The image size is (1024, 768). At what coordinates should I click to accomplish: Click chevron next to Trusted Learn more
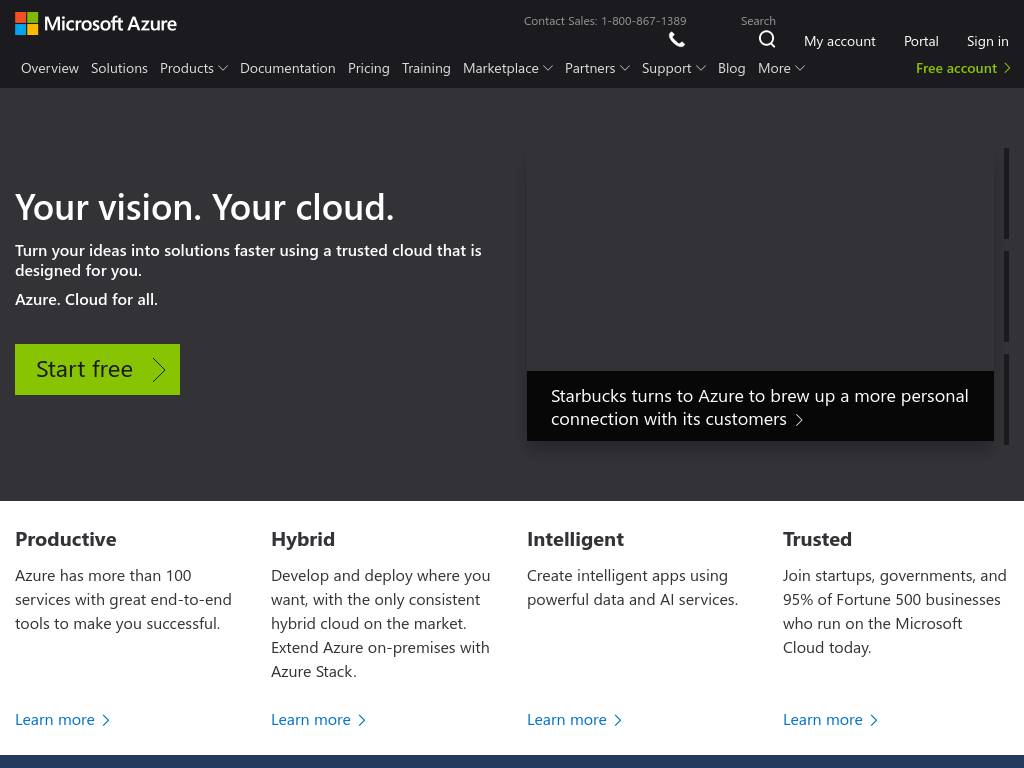tap(874, 720)
